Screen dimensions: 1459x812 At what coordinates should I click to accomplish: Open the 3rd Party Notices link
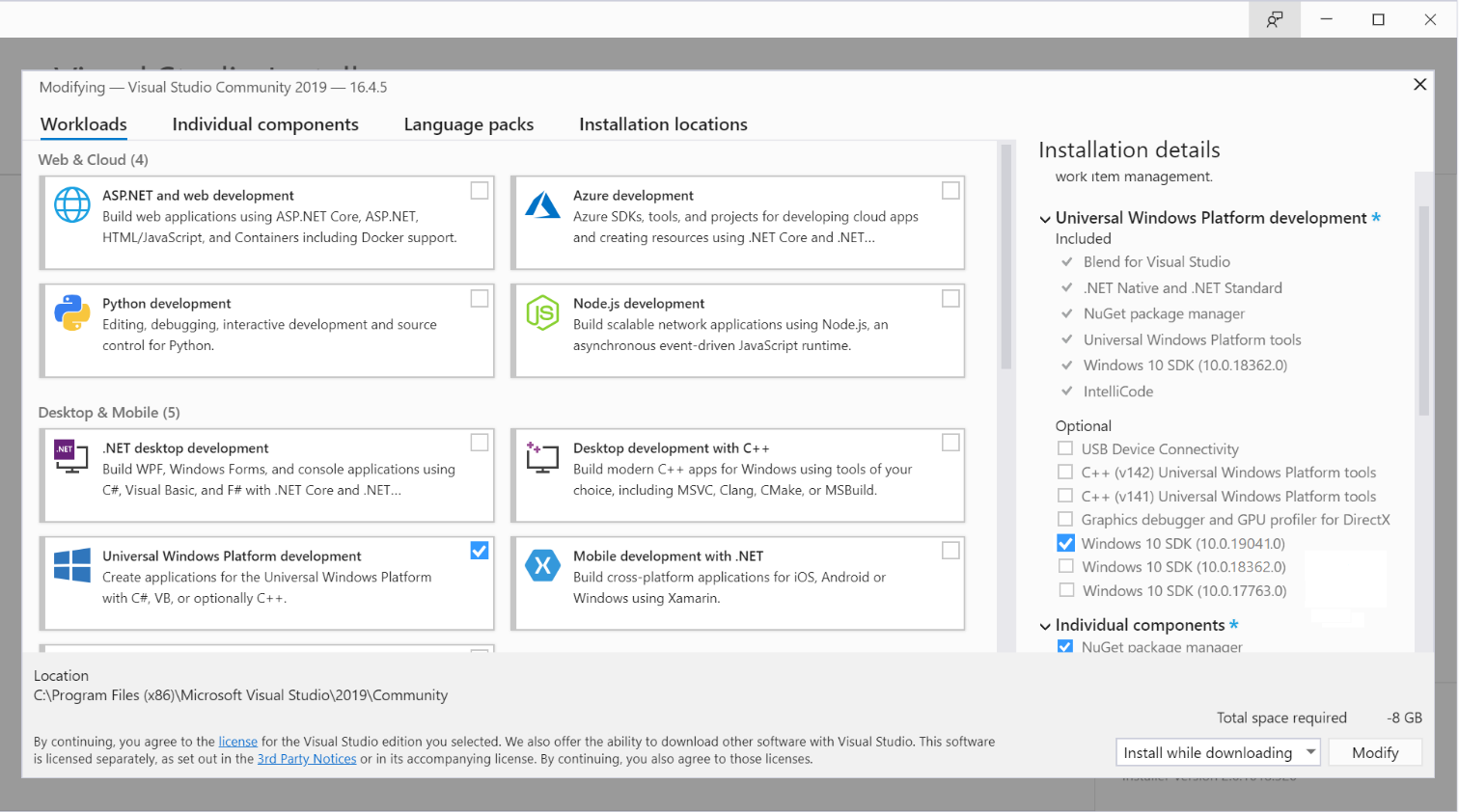click(x=307, y=759)
